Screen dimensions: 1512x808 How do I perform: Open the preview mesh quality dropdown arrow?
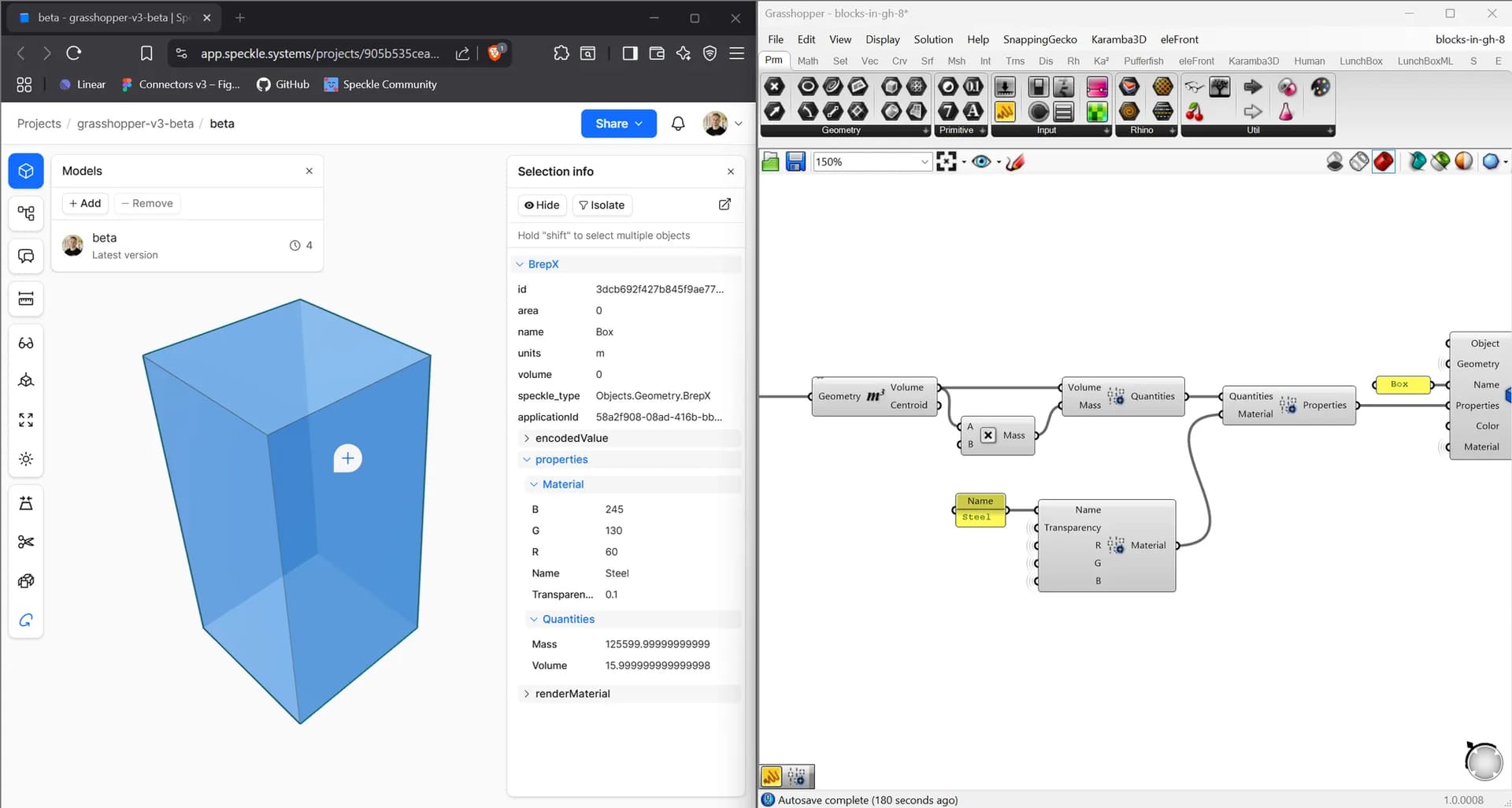click(1505, 162)
